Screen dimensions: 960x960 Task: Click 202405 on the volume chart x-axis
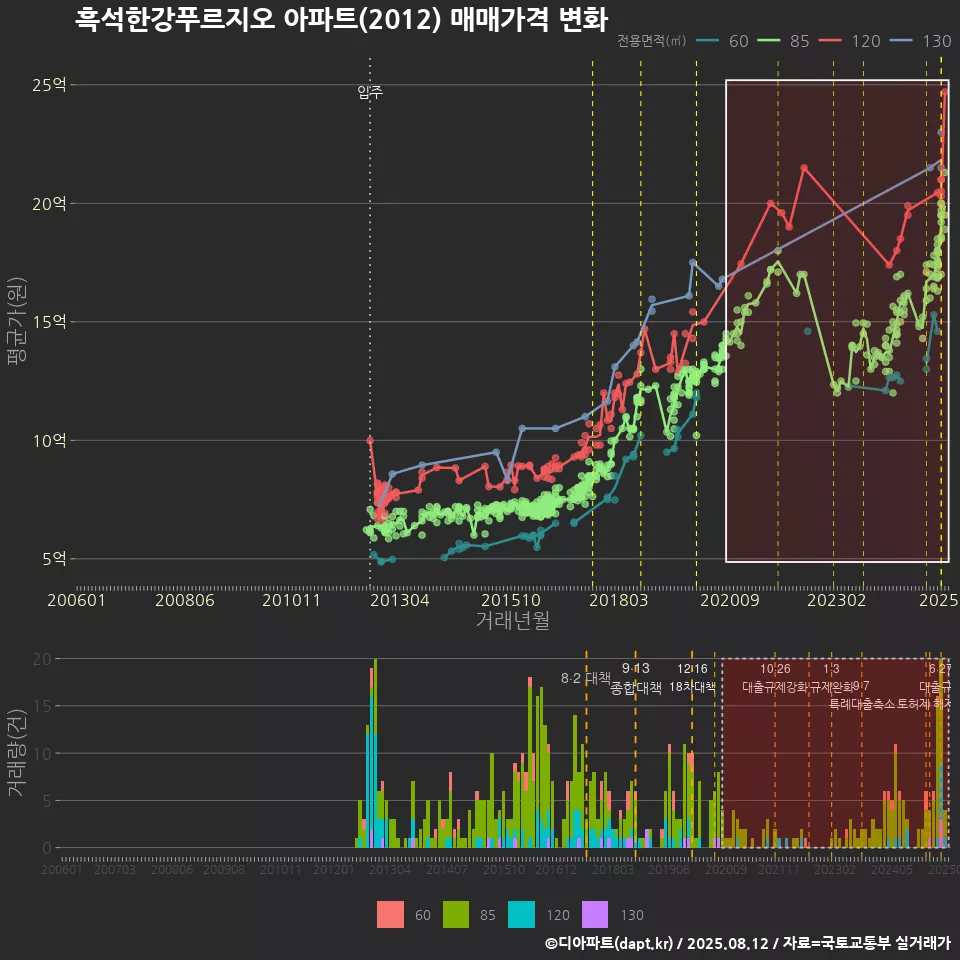coord(892,869)
